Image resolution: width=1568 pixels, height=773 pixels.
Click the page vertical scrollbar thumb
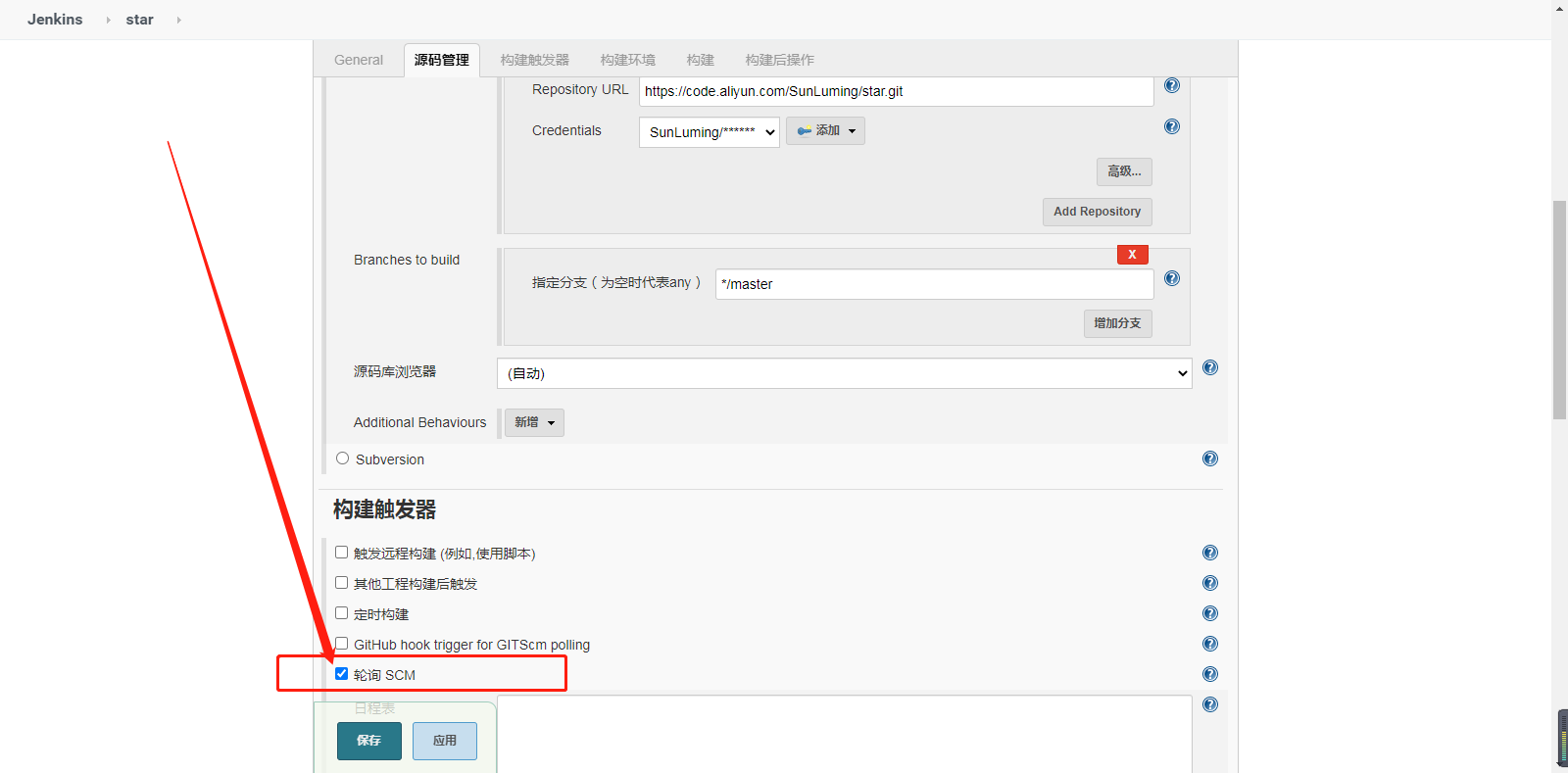[1559, 310]
